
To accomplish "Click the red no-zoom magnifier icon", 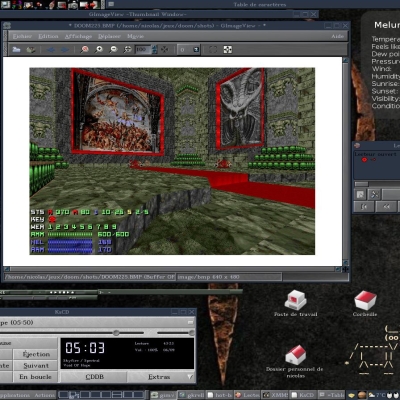I will (x=85, y=50).
